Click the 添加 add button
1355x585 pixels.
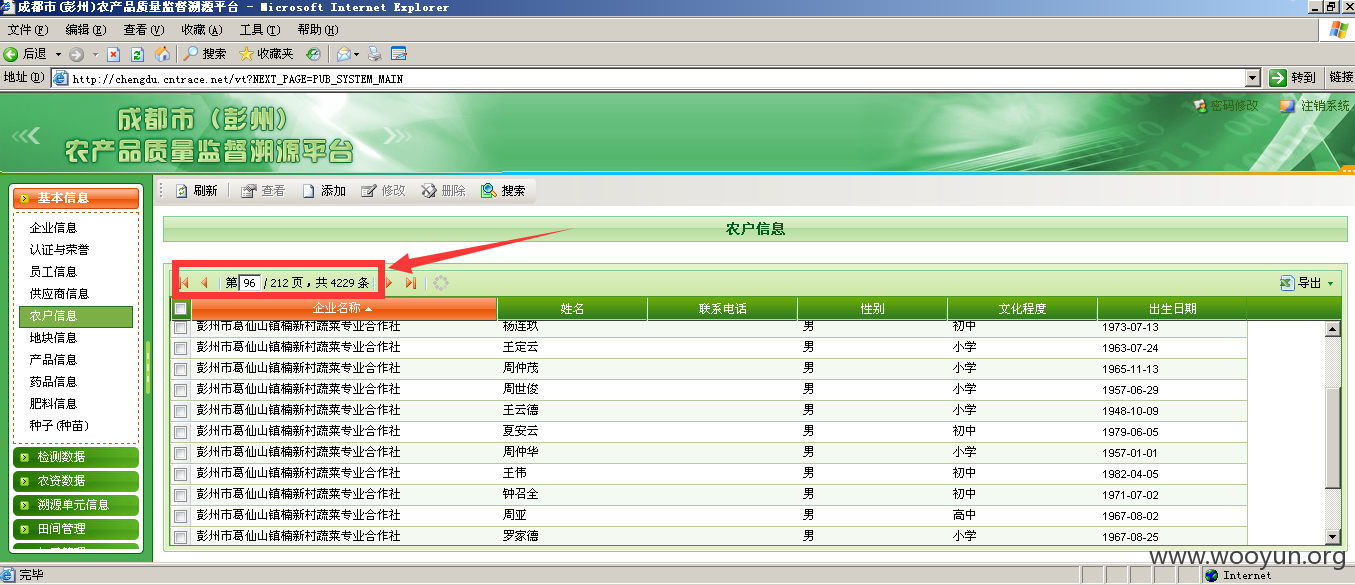pyautogui.click(x=324, y=191)
